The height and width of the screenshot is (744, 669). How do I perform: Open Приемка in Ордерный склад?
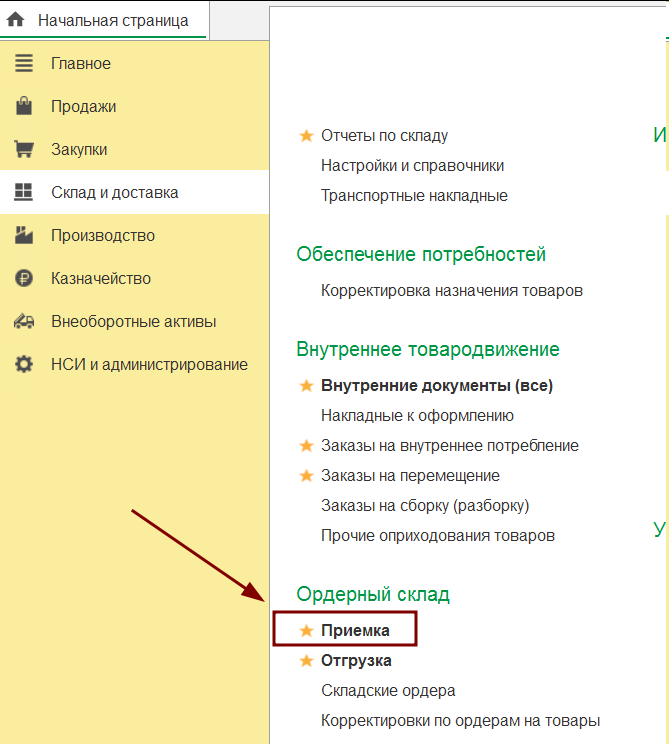point(355,631)
